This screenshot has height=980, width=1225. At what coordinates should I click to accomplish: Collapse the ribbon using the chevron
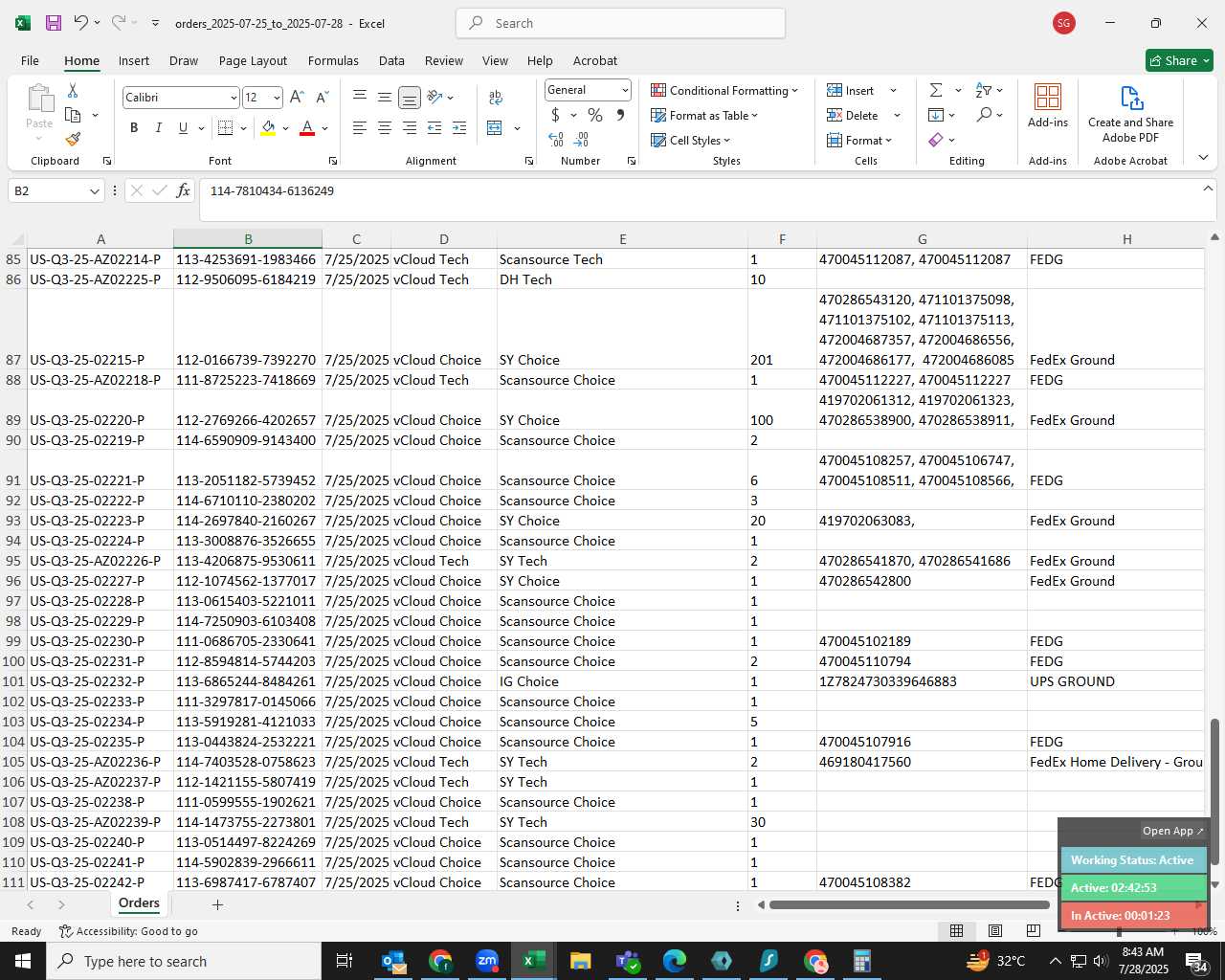coord(1203,158)
